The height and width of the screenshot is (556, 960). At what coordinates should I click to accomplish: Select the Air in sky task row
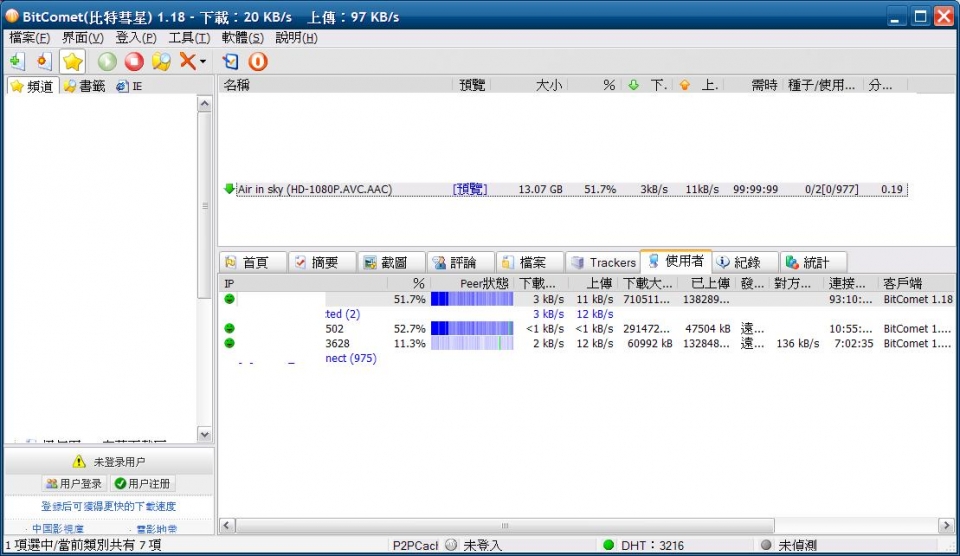pyautogui.click(x=566, y=189)
